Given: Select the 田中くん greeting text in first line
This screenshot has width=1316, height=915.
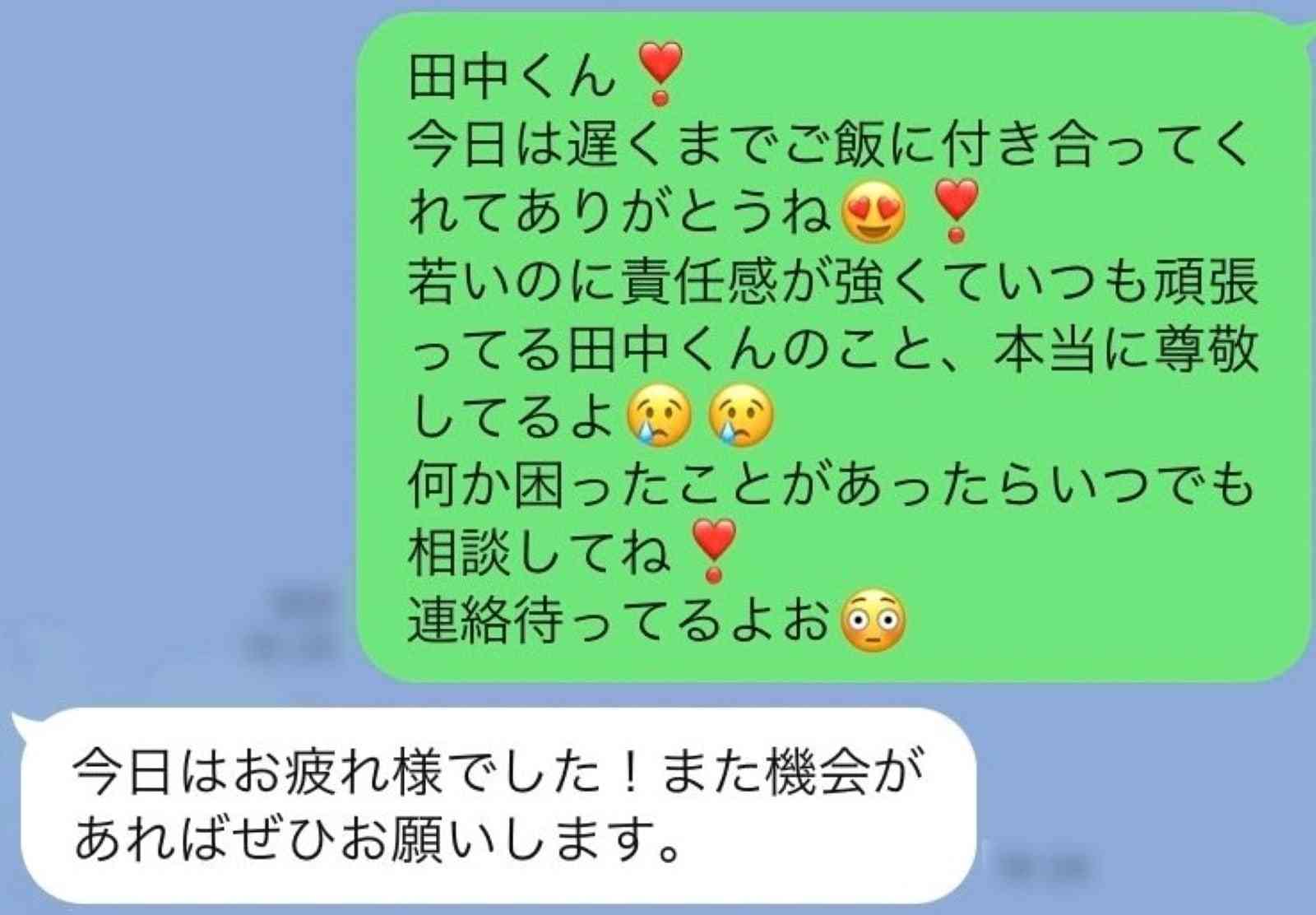Looking at the screenshot, I should (512, 76).
